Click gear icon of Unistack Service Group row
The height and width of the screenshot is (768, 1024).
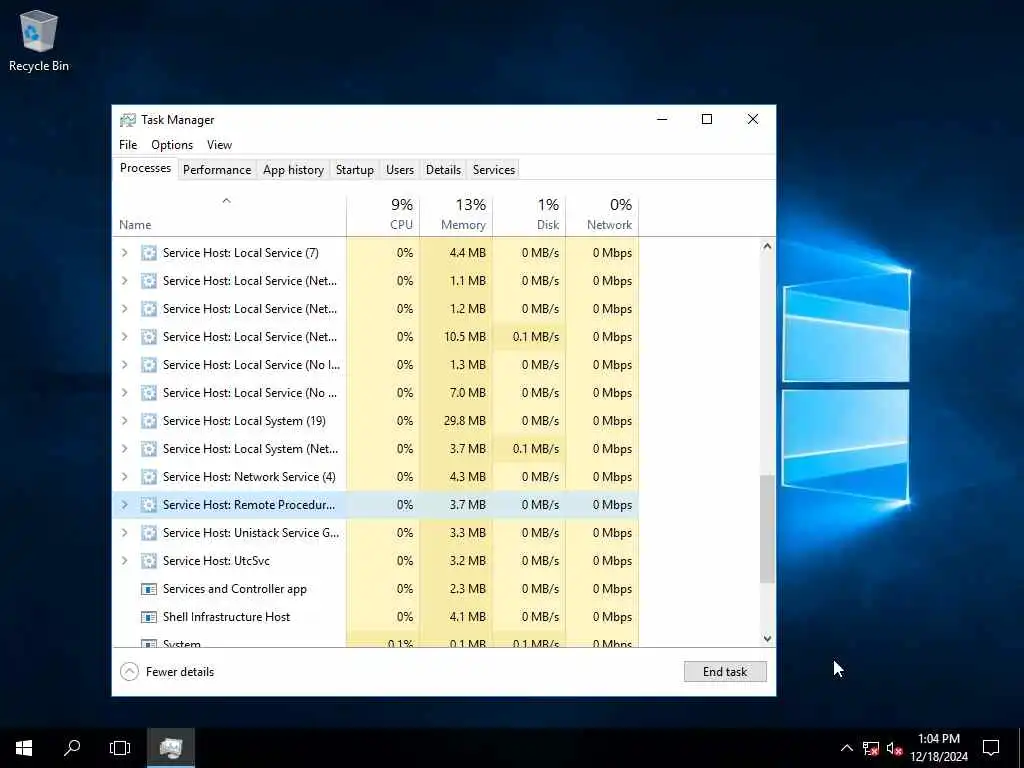pyautogui.click(x=149, y=533)
